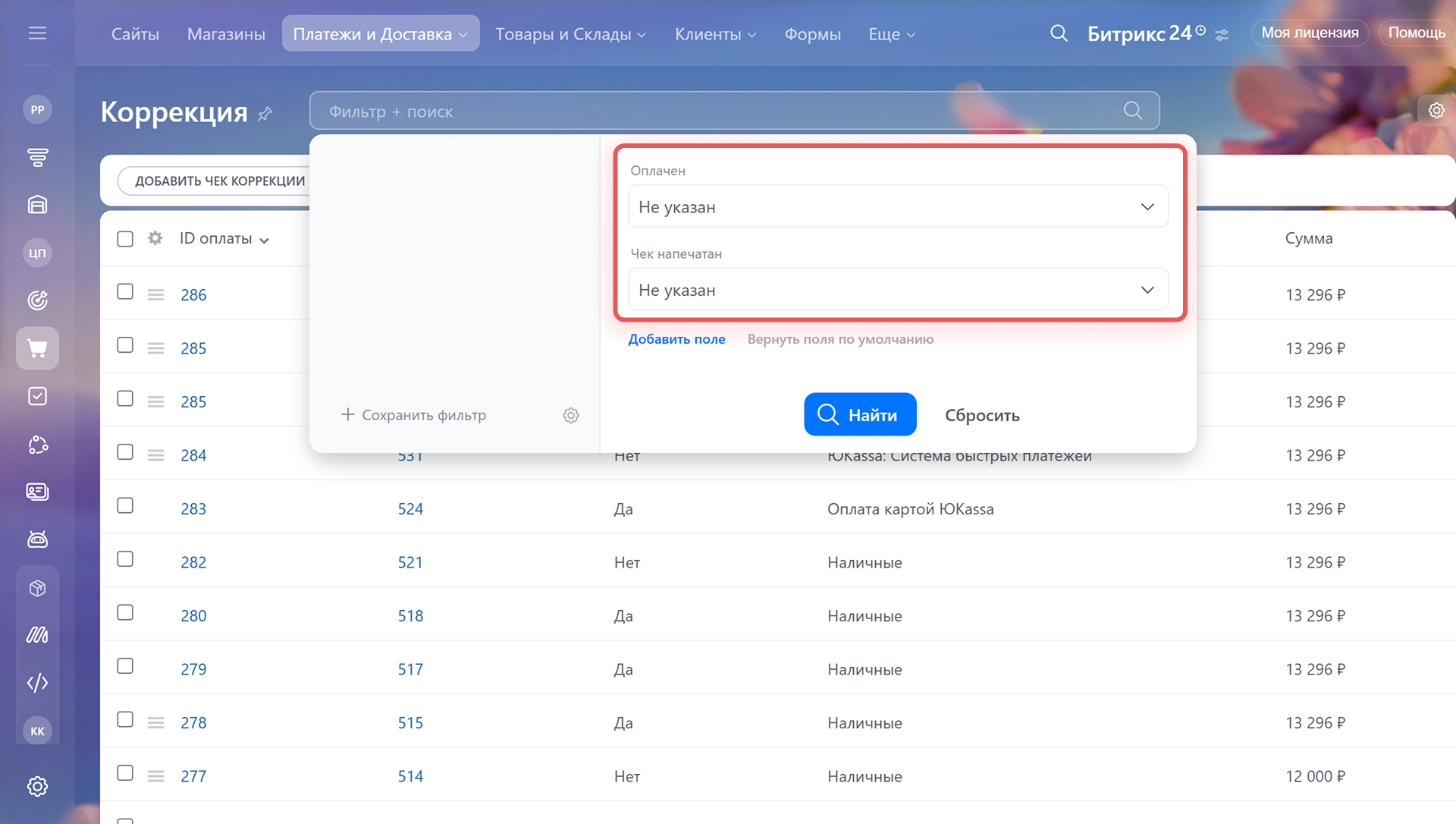Click the Добавить поле link

[676, 339]
